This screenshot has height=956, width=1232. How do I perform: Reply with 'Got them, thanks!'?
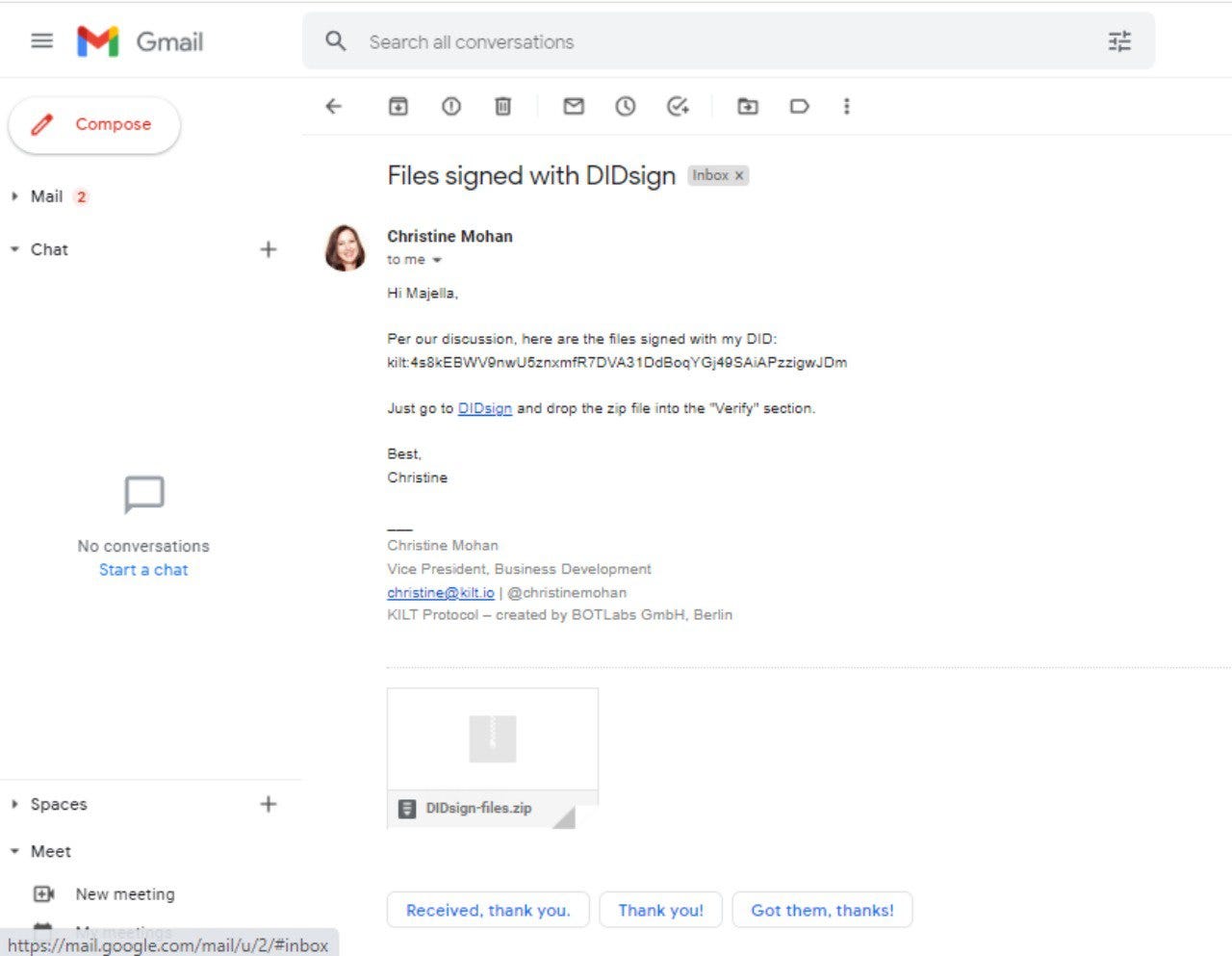coord(822,910)
